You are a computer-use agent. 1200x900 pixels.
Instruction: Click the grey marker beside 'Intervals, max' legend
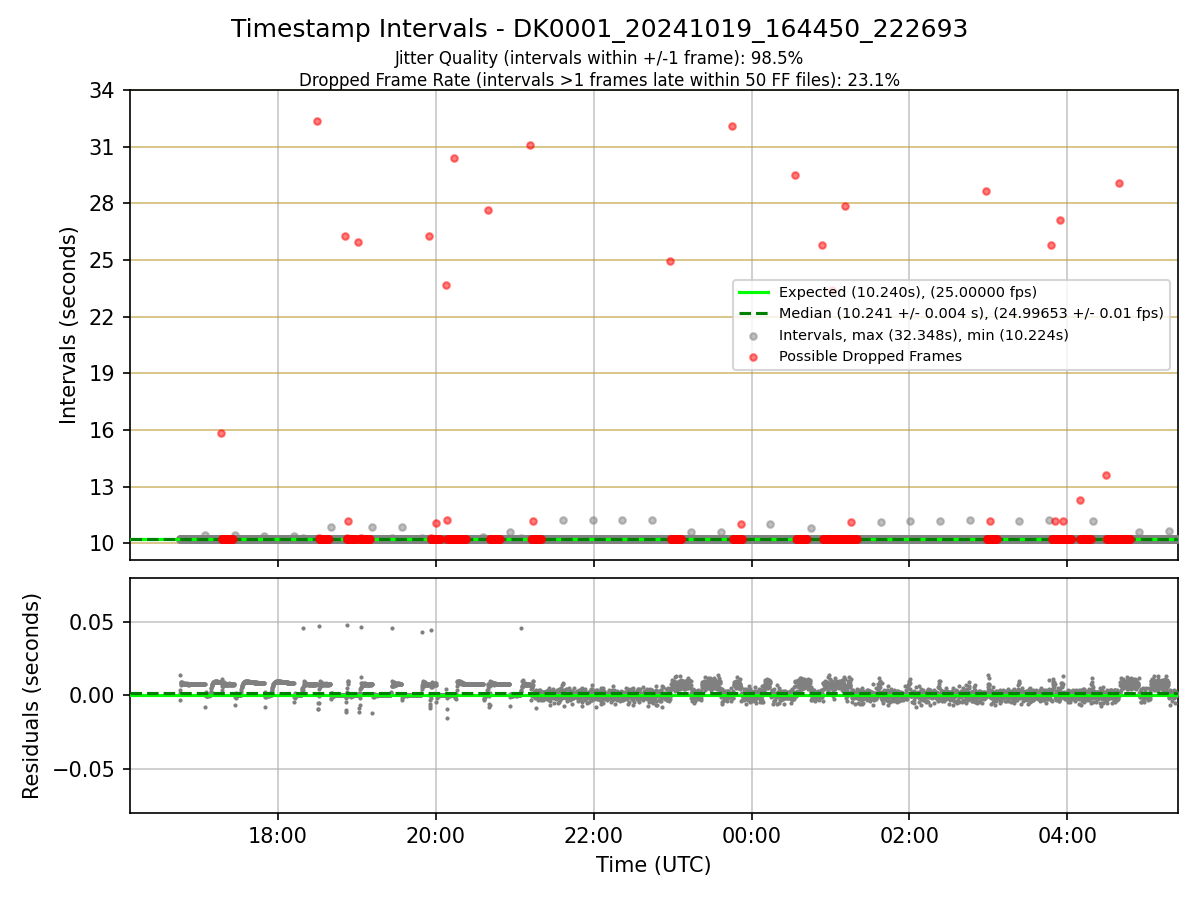click(754, 335)
